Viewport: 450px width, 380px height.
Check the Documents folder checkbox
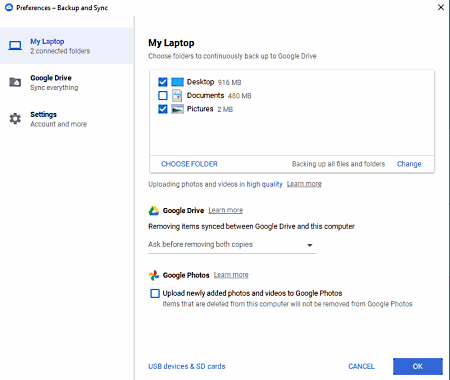coord(163,96)
